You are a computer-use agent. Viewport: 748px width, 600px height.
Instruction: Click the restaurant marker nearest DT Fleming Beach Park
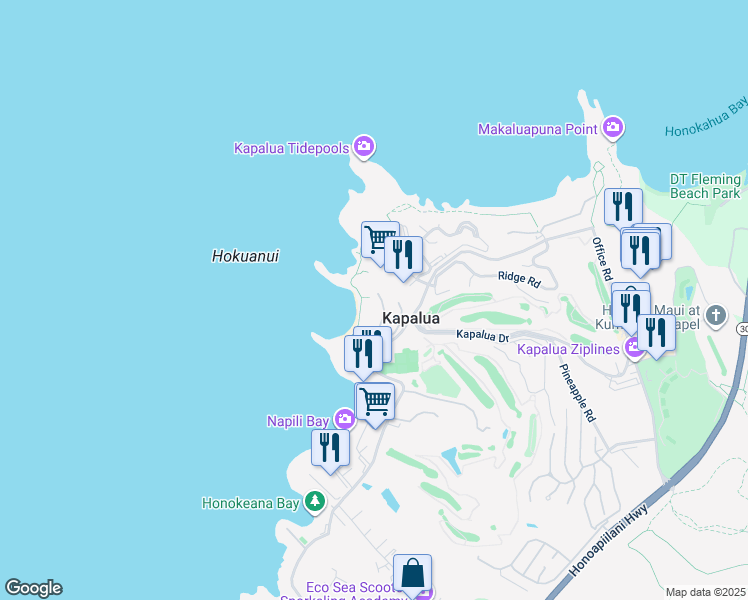623,208
